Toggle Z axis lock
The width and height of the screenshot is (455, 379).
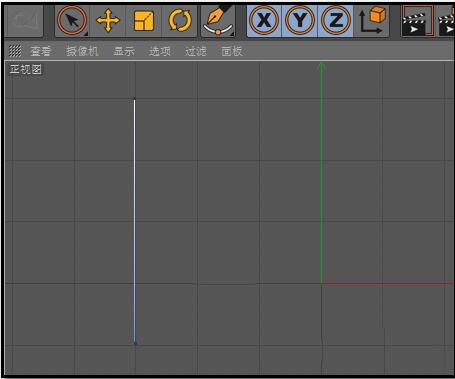click(x=335, y=21)
